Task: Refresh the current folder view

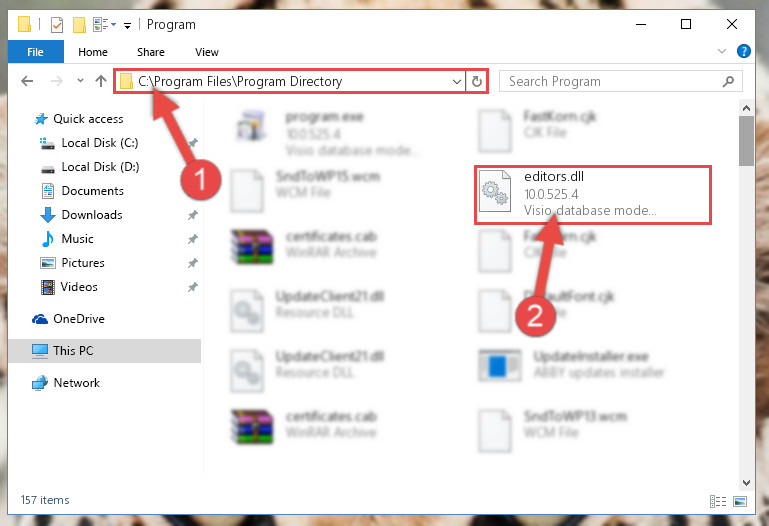Action: (x=477, y=81)
